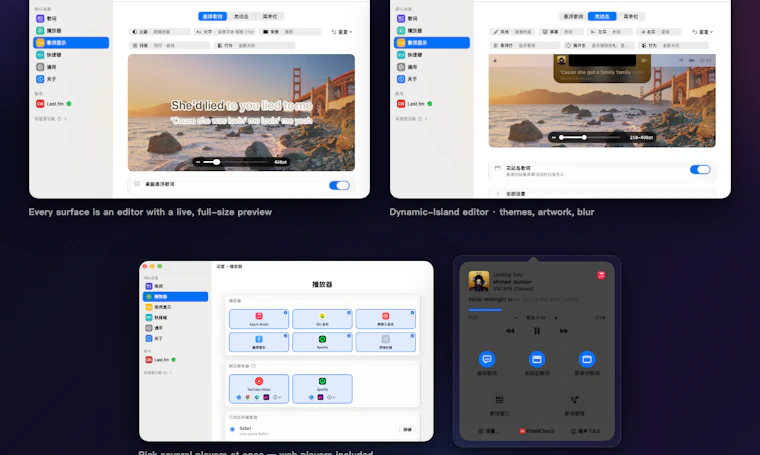Switch to 灵动岛 tab in floating lyrics window
This screenshot has width=760, height=455.
pos(241,16)
